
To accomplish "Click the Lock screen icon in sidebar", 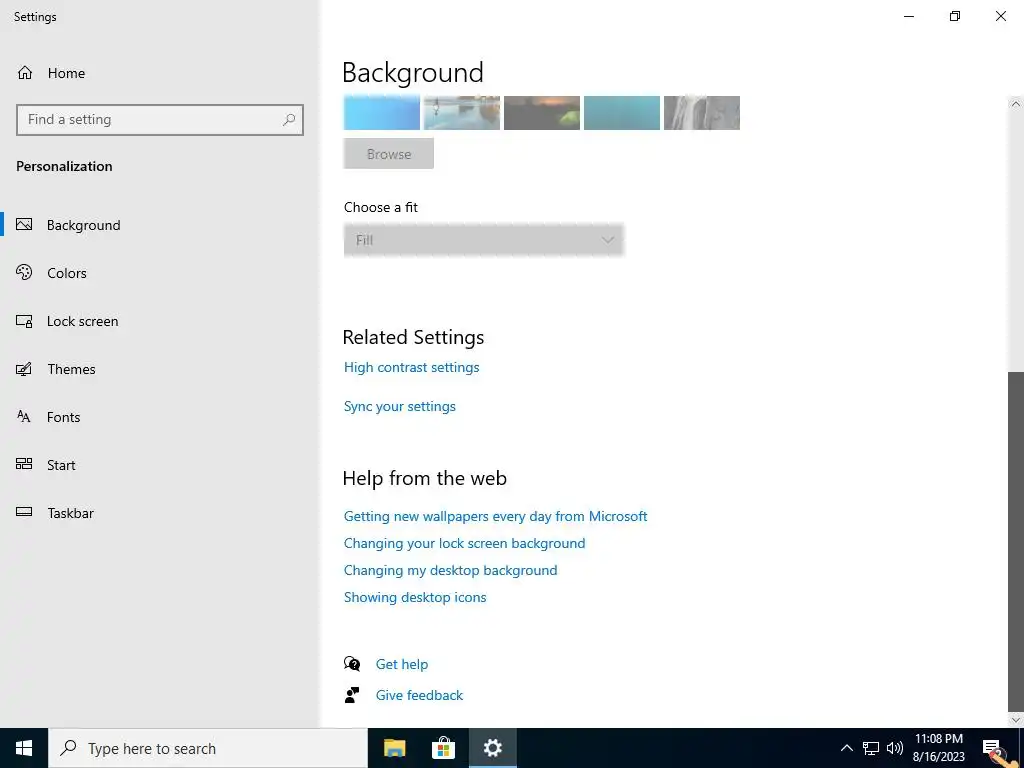I will (x=24, y=321).
